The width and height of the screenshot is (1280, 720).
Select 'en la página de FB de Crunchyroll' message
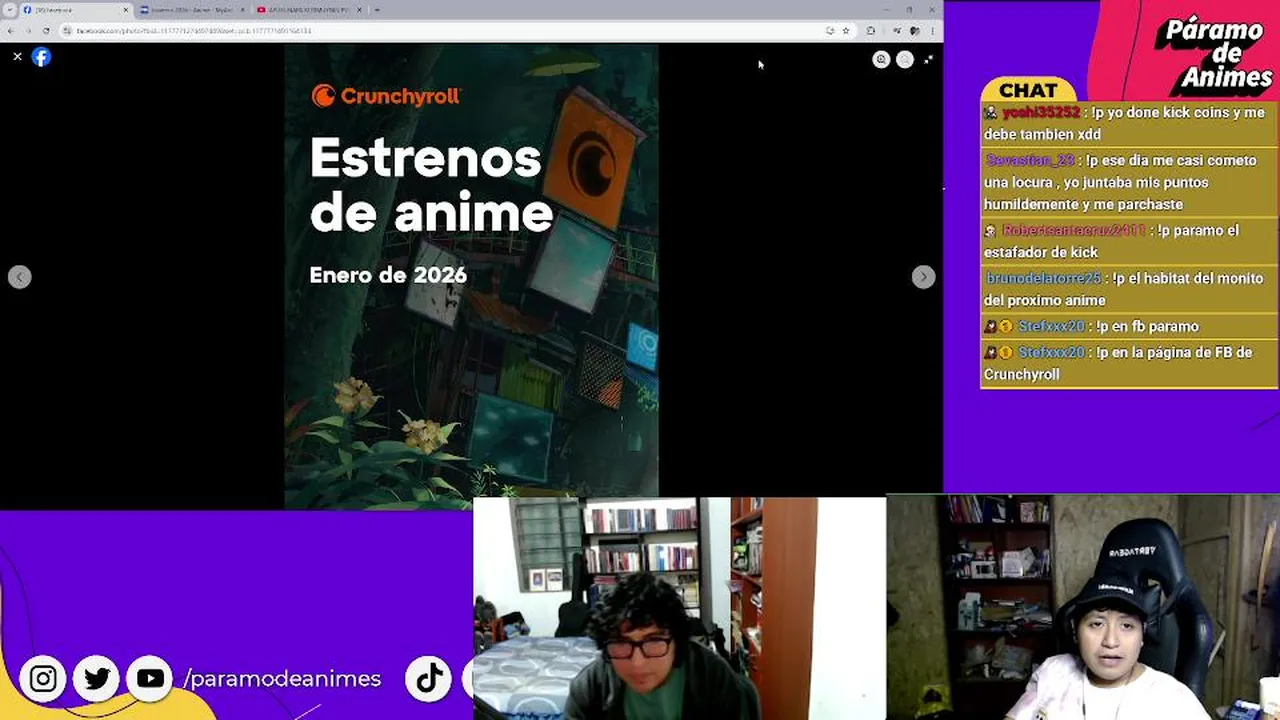(x=1130, y=363)
